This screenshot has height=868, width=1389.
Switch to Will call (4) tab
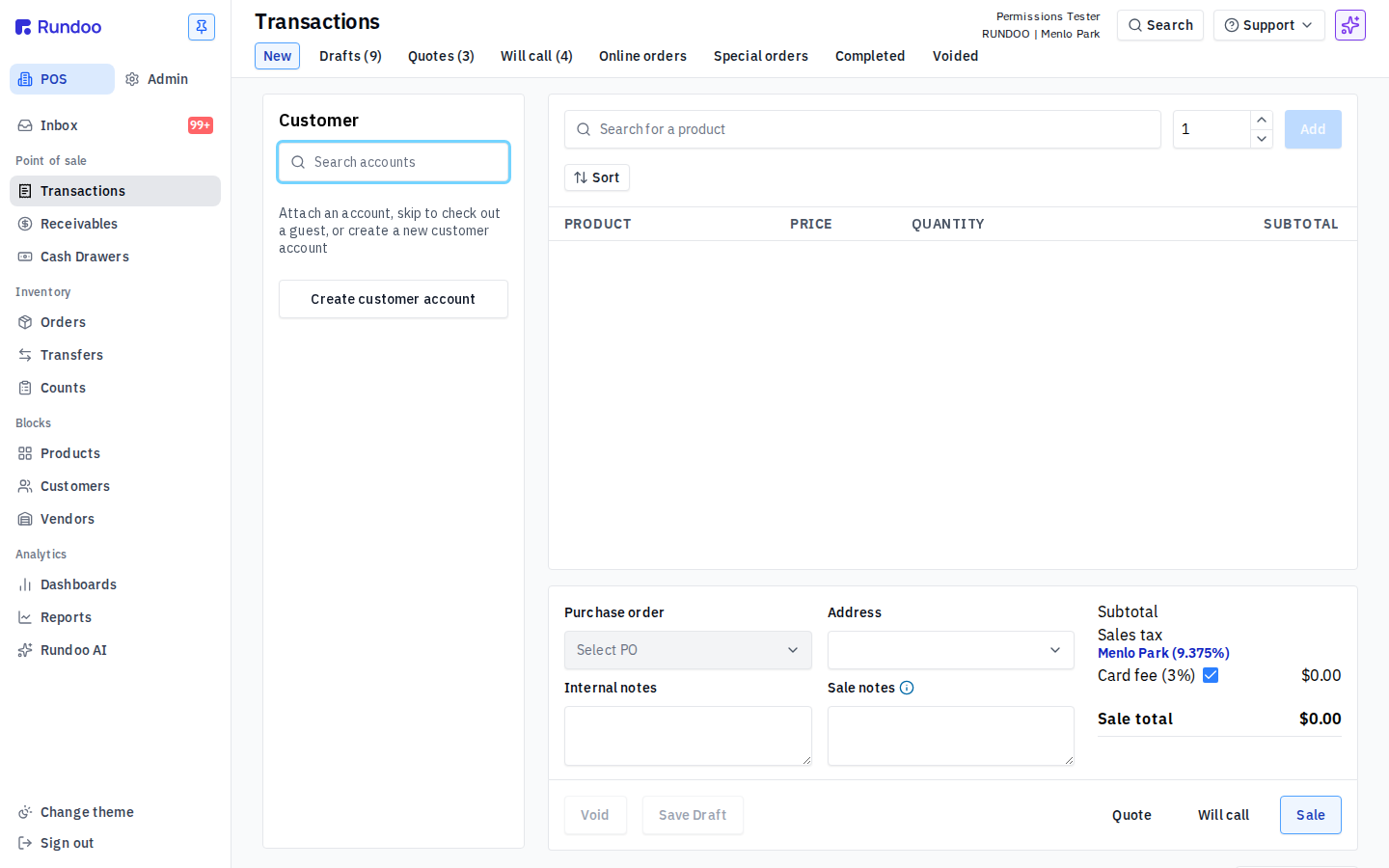(536, 56)
